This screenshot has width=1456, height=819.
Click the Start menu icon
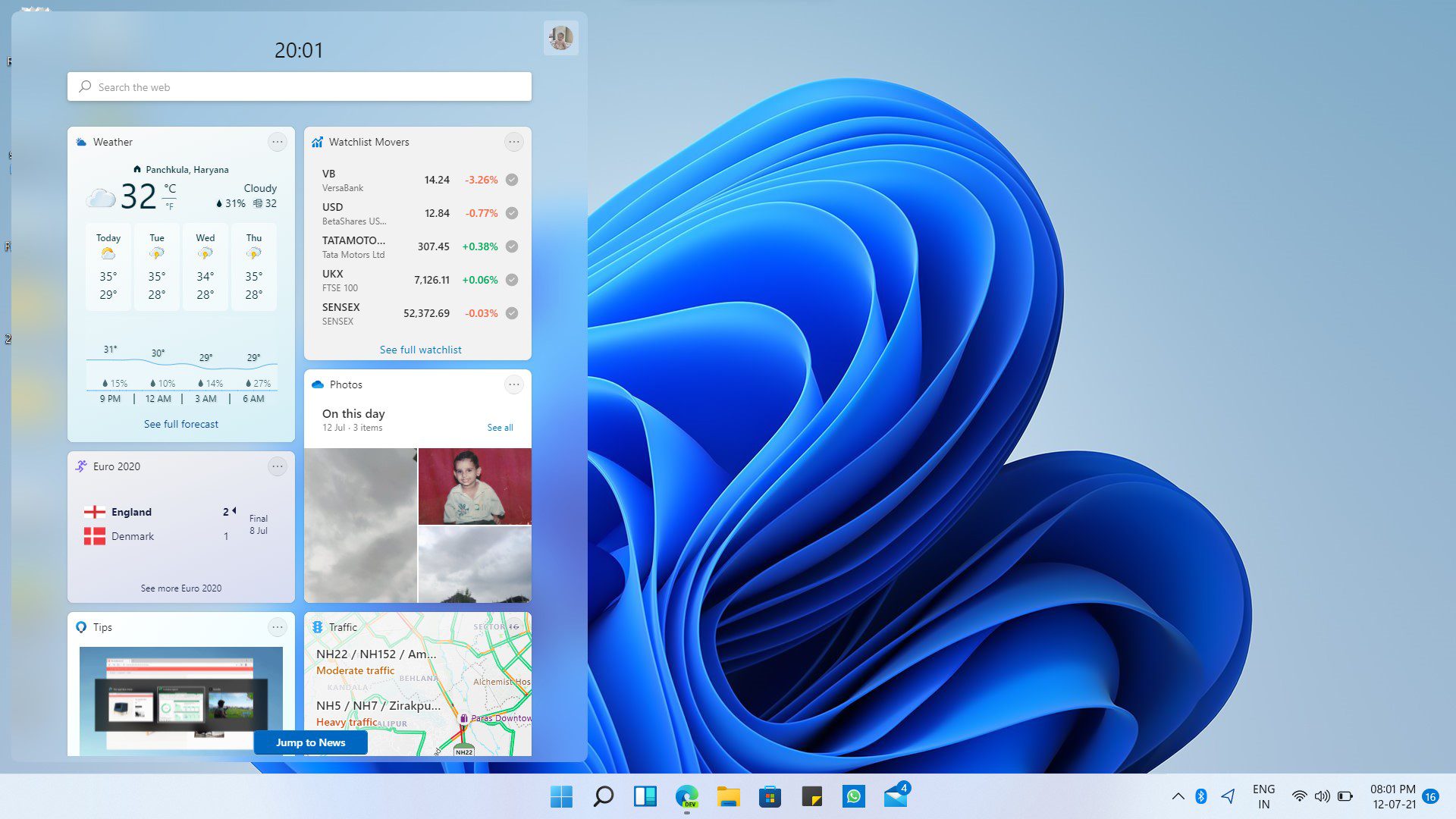click(x=561, y=797)
